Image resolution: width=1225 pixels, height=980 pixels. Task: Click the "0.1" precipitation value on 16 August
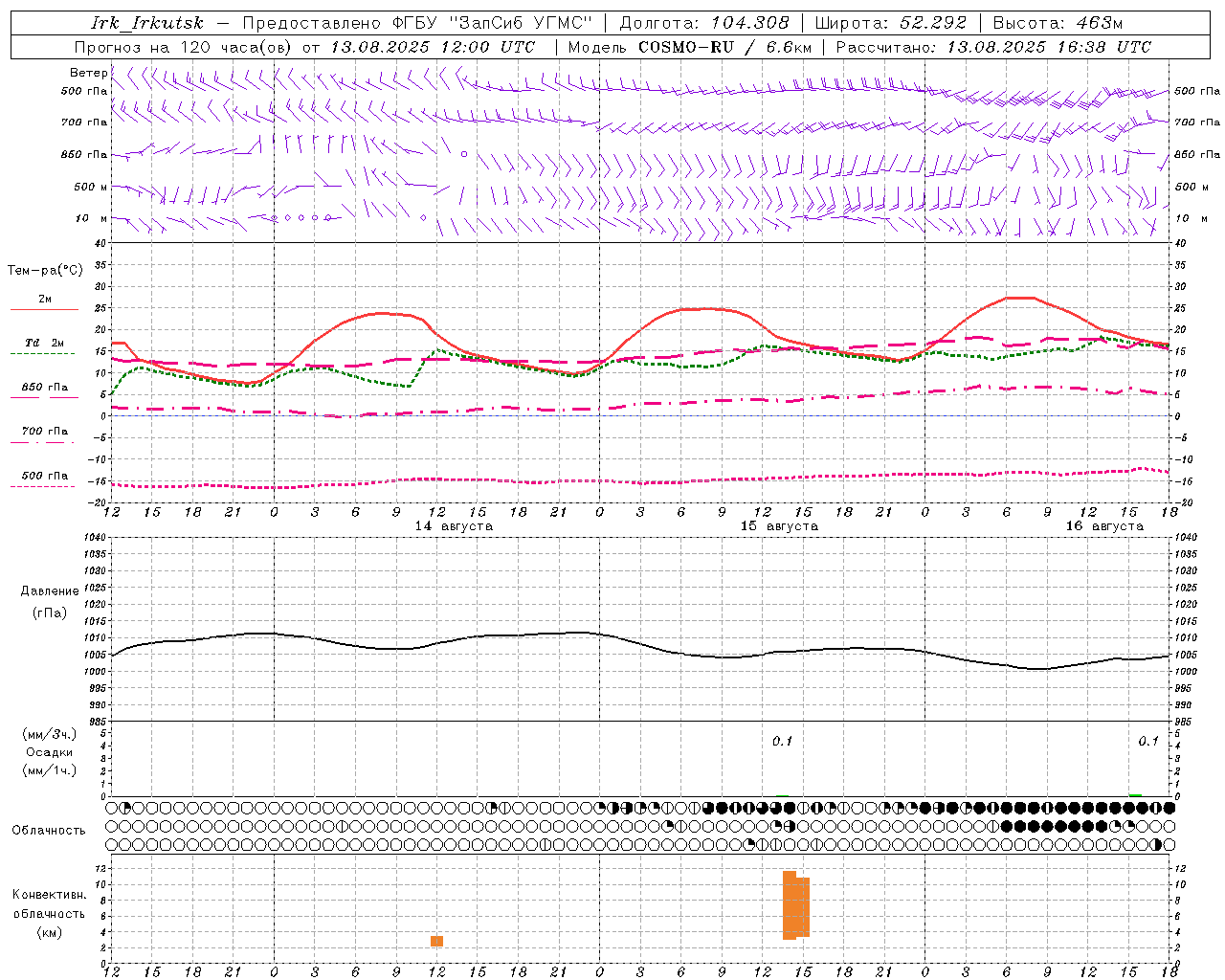(1148, 742)
